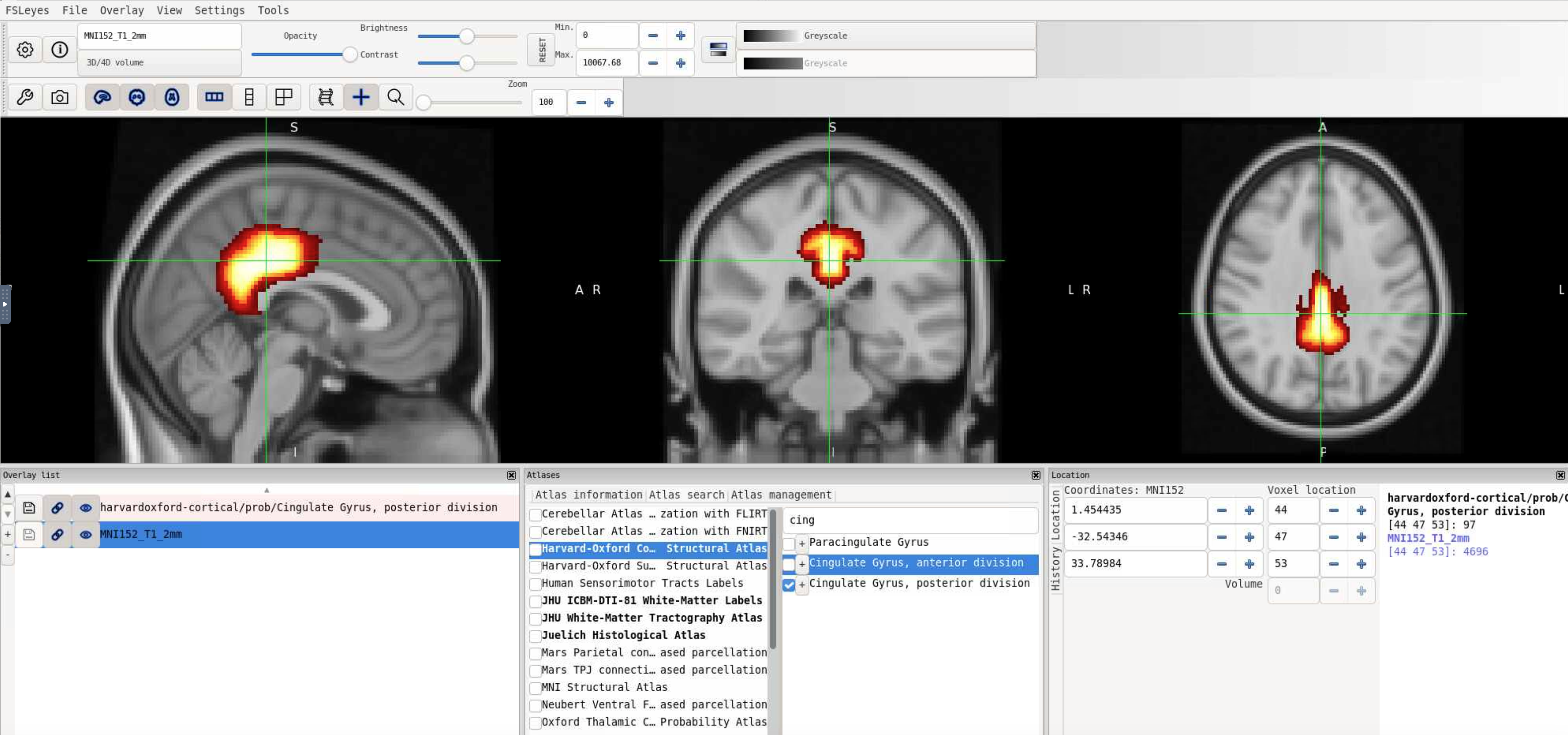This screenshot has height=735, width=1568.
Task: Check the Juelich Histological Atlas box
Action: [x=535, y=636]
